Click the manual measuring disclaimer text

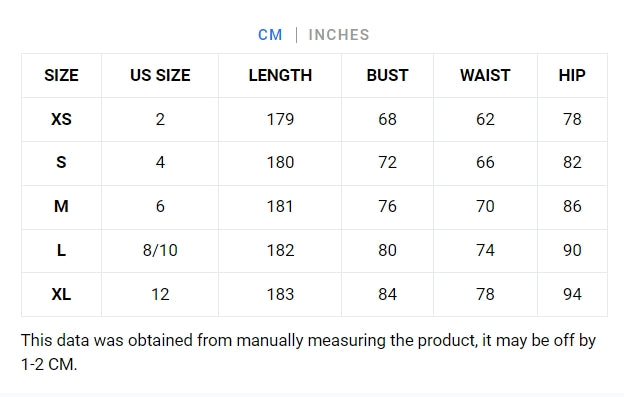[308, 352]
